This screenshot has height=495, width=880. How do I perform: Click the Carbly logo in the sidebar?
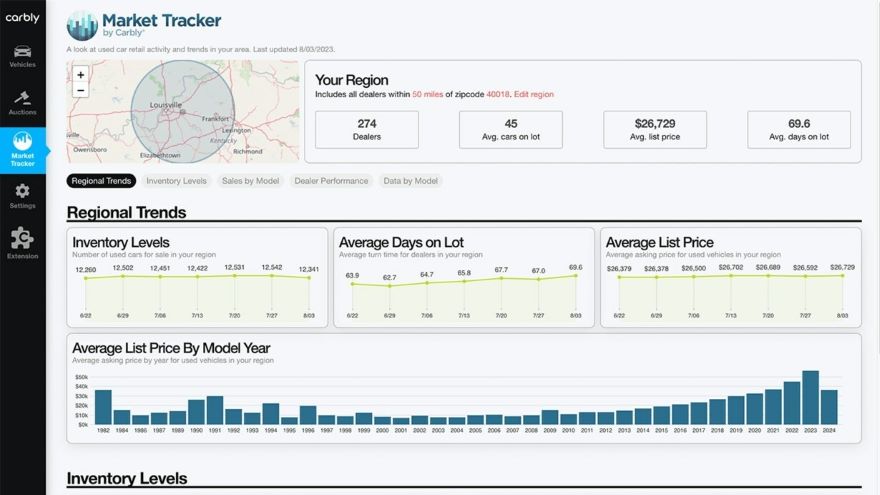22,18
